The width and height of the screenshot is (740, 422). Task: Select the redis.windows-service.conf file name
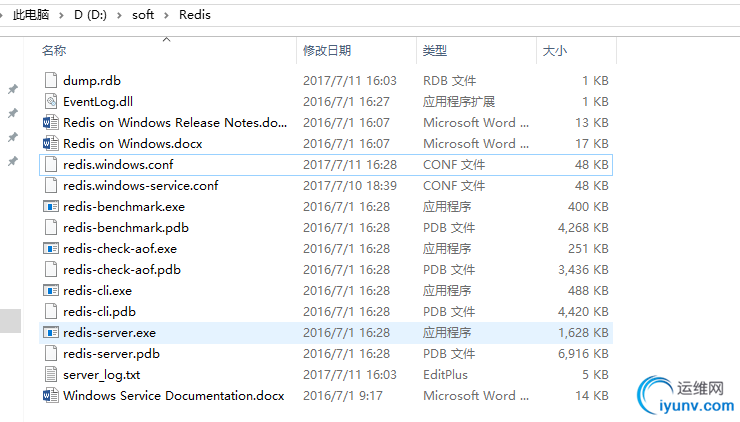click(141, 186)
